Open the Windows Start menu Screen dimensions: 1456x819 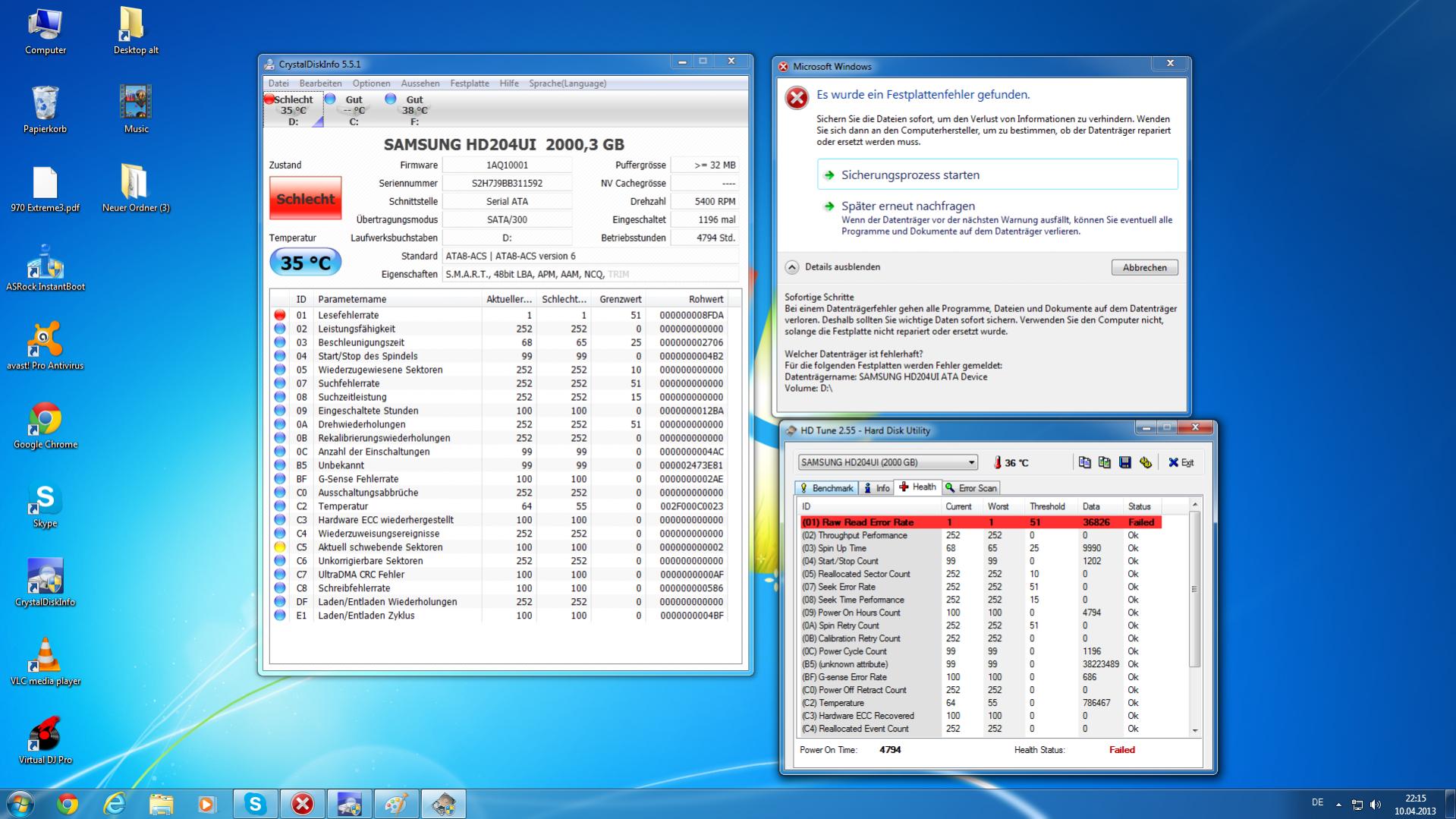pyautogui.click(x=20, y=804)
